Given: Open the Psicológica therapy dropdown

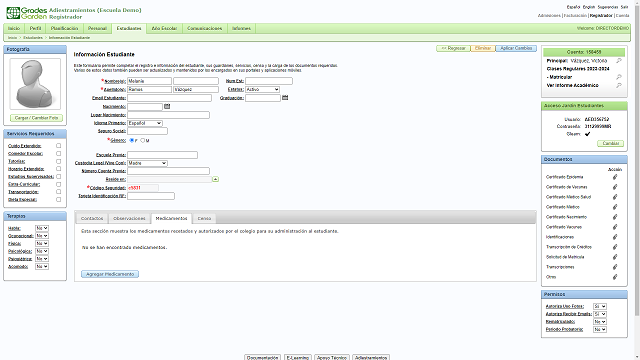Looking at the screenshot, I should 42,251.
